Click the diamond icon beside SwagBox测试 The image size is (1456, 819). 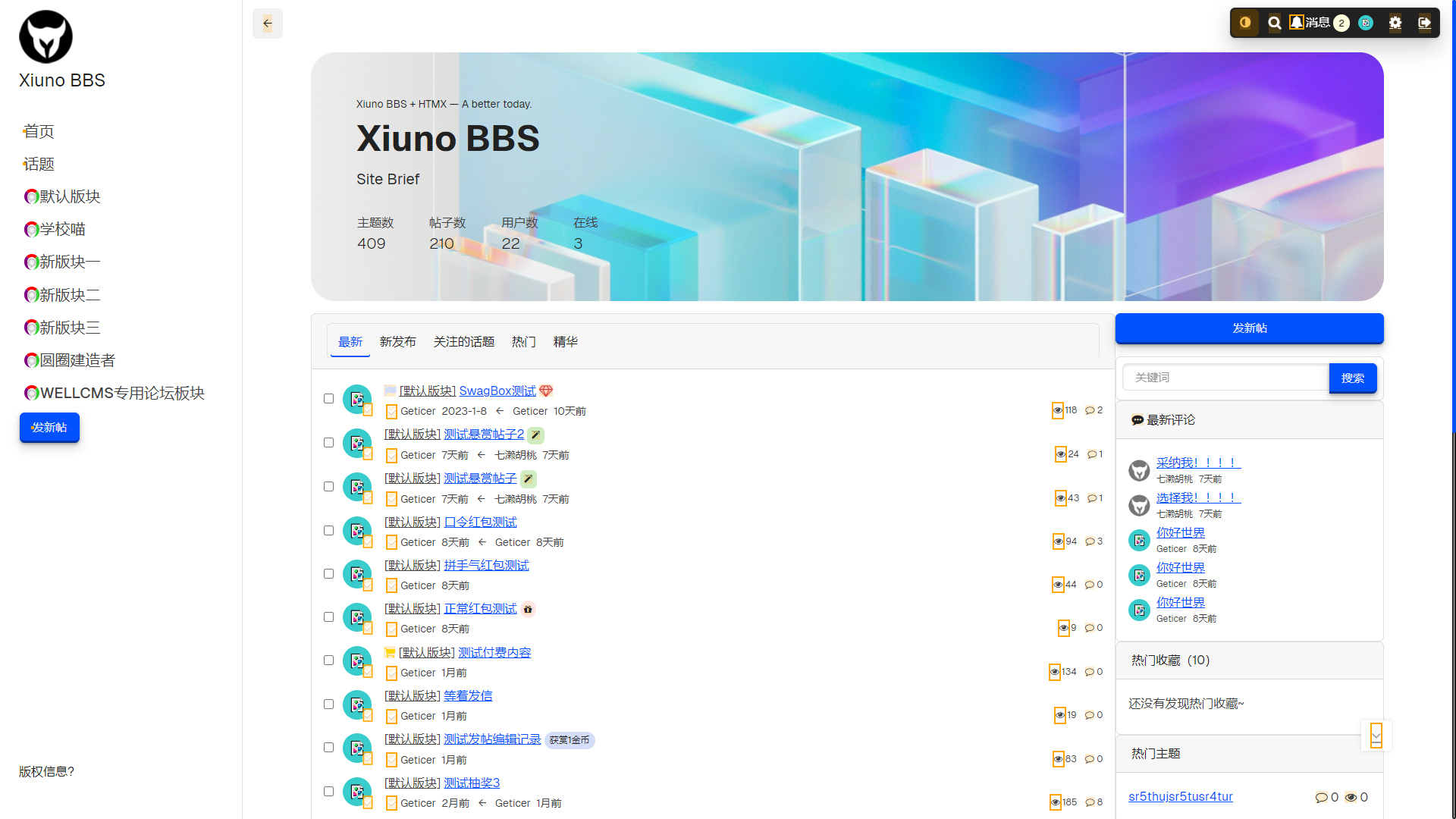point(546,391)
